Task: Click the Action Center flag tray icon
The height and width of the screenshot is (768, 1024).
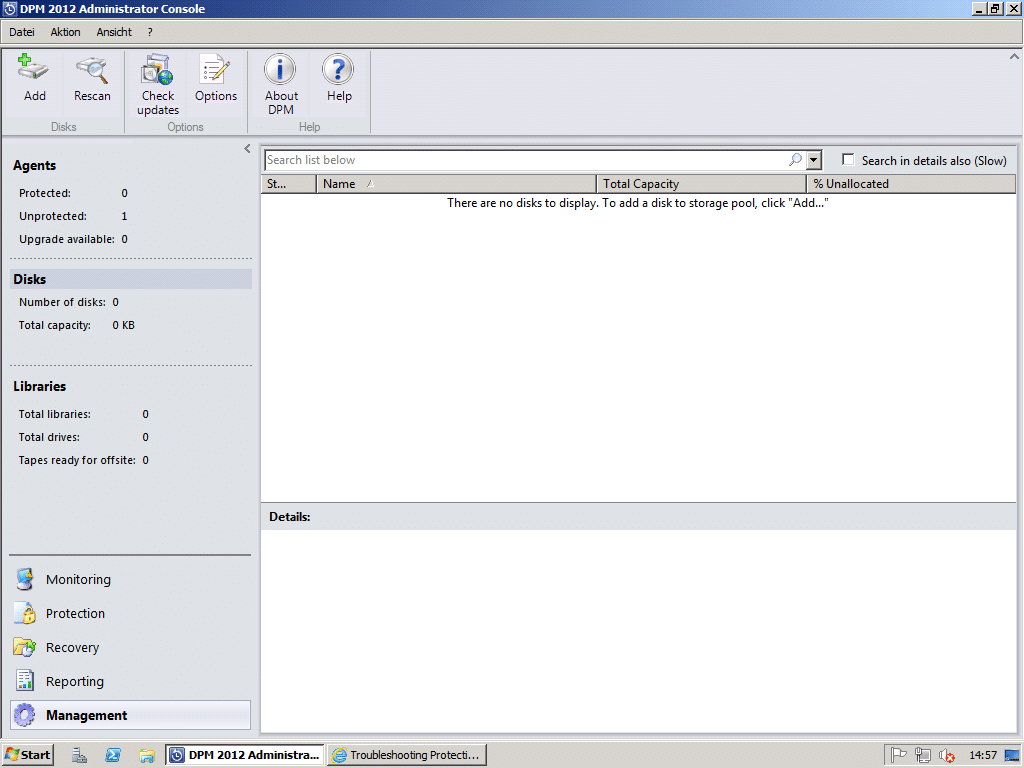Action: [899, 755]
